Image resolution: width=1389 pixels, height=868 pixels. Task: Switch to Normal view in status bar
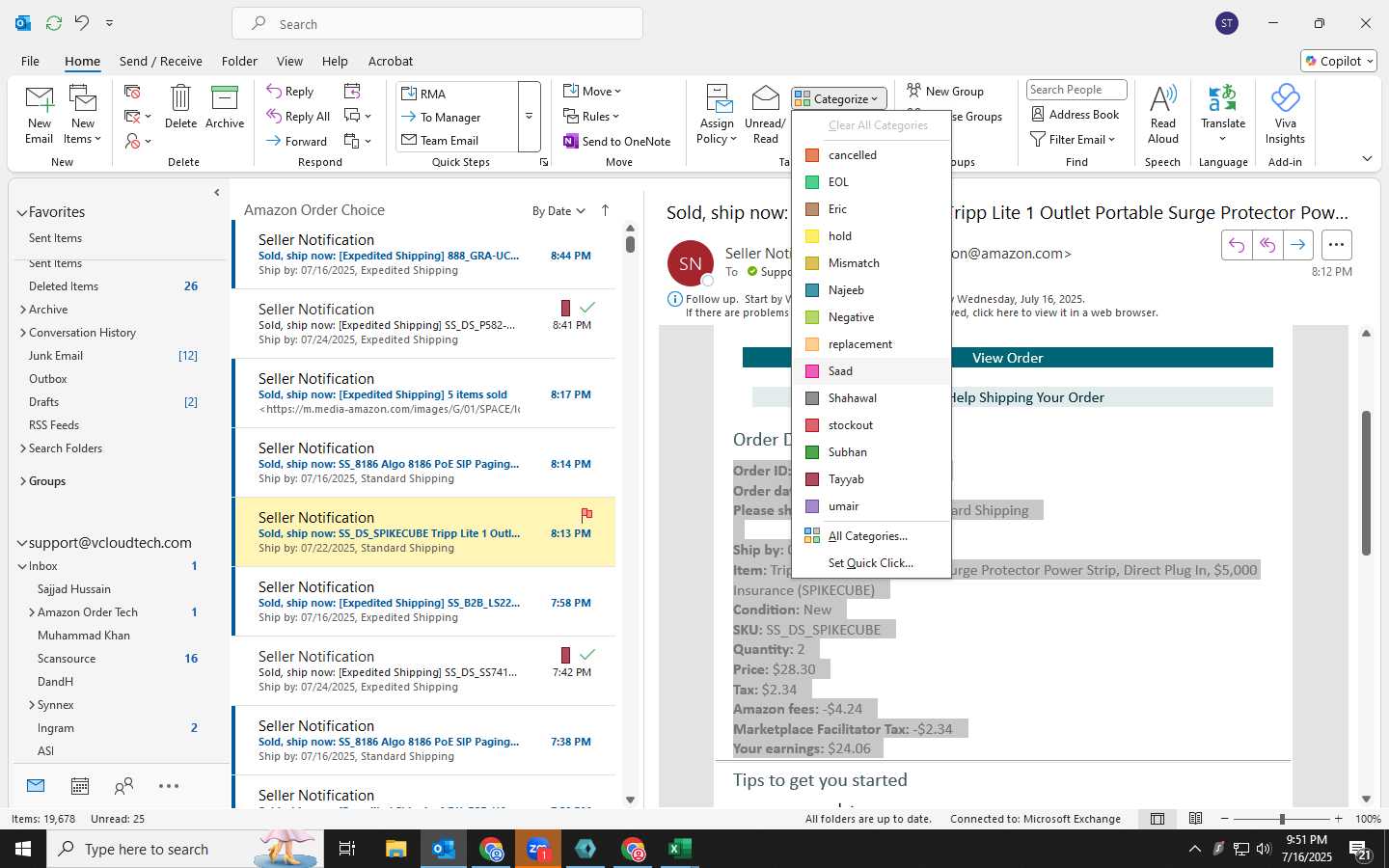pos(1157,819)
